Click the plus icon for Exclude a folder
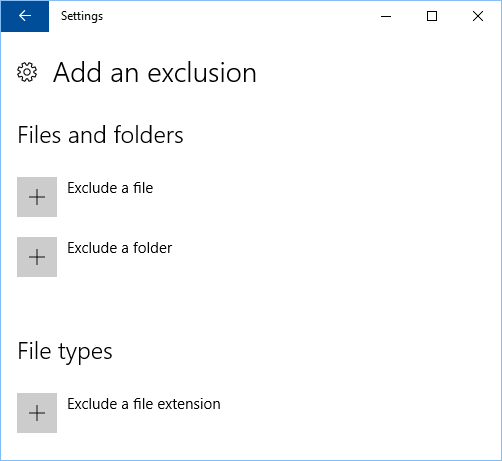502x461 pixels. click(37, 257)
